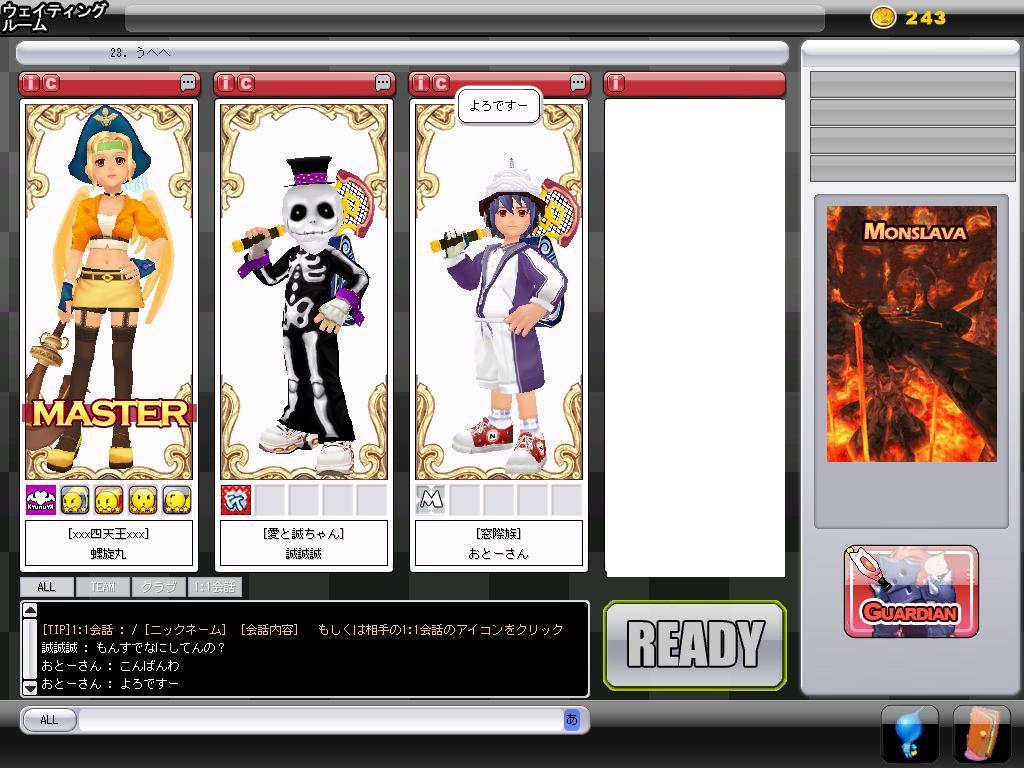Open the ALL chat channel selector beside input

pos(48,720)
